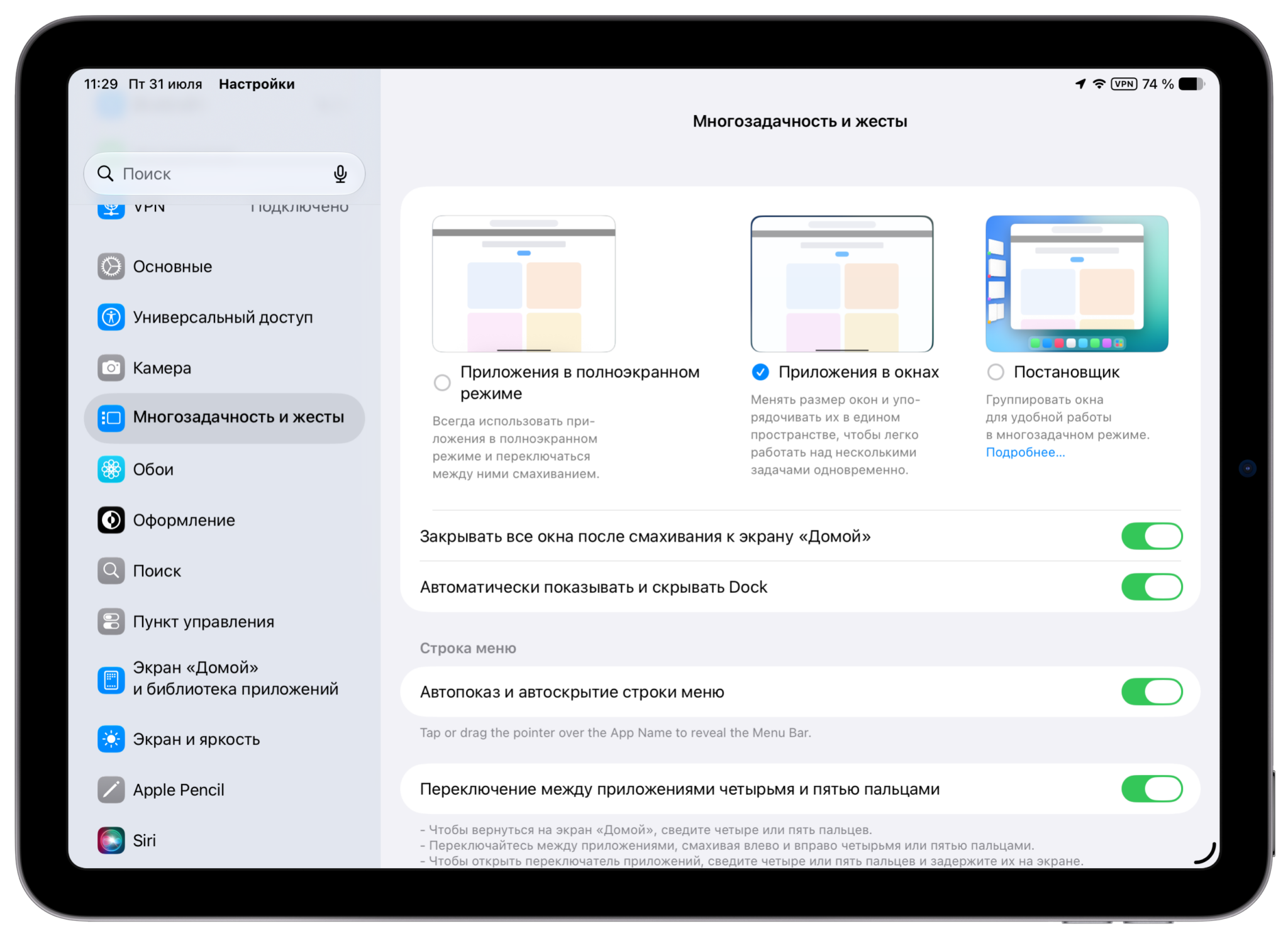Click the Поиск search input field
This screenshot has width=1288, height=936.
(x=224, y=173)
